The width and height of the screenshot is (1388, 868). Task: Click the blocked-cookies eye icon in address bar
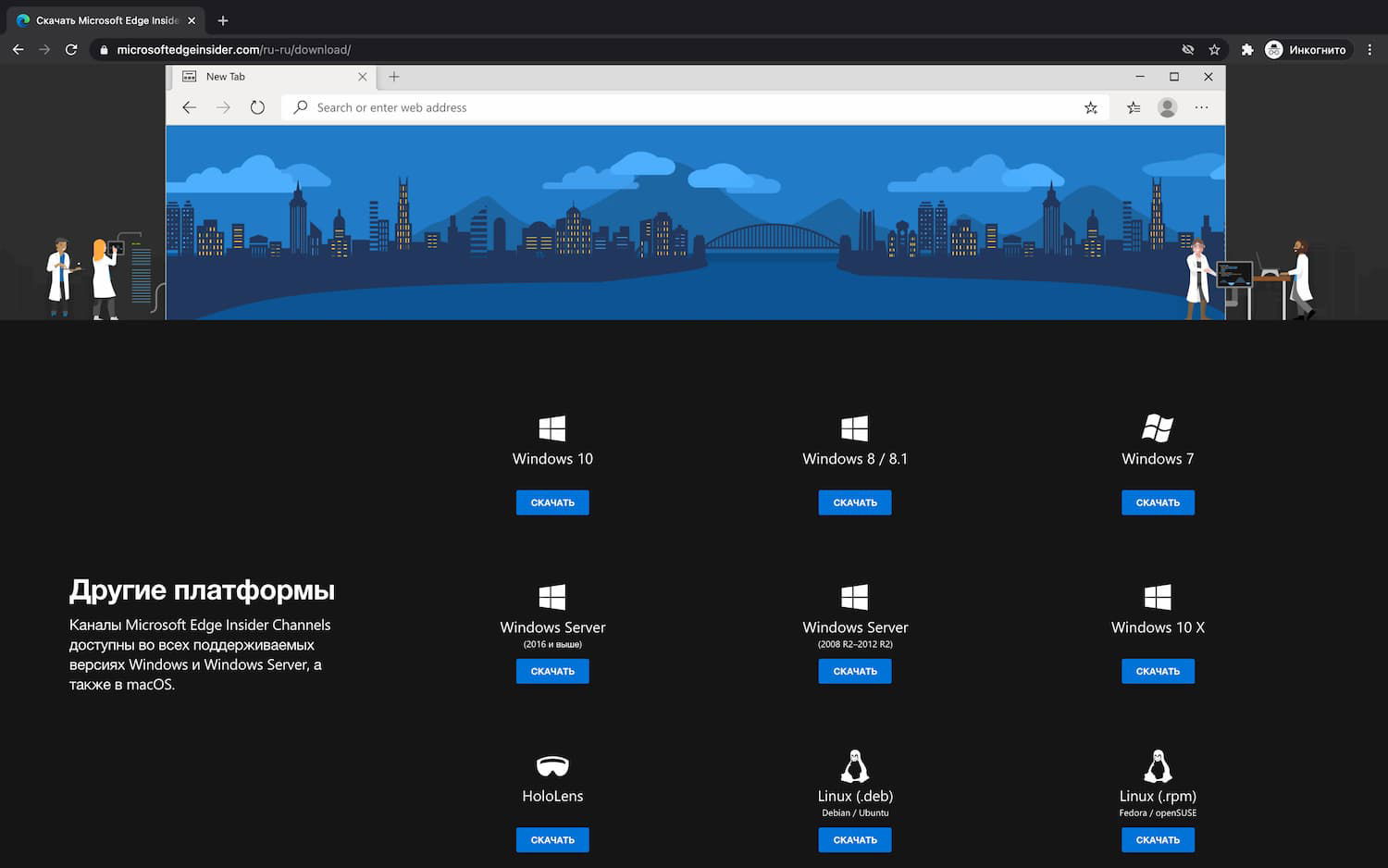click(1187, 49)
